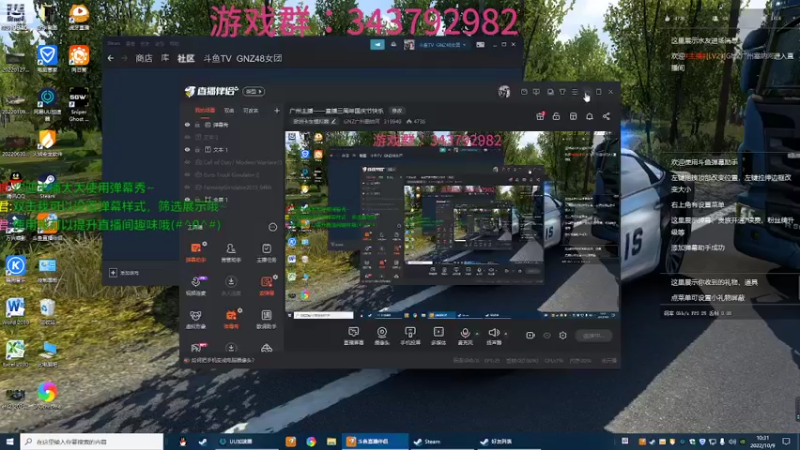Open the 虚拟形象 tool
The height and width of the screenshot is (450, 800).
195,319
